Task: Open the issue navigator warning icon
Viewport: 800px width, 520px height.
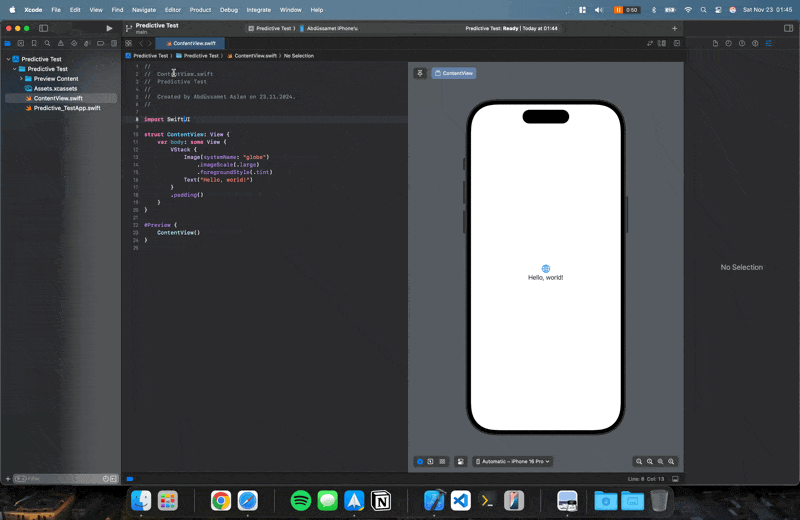Action: pyautogui.click(x=61, y=43)
